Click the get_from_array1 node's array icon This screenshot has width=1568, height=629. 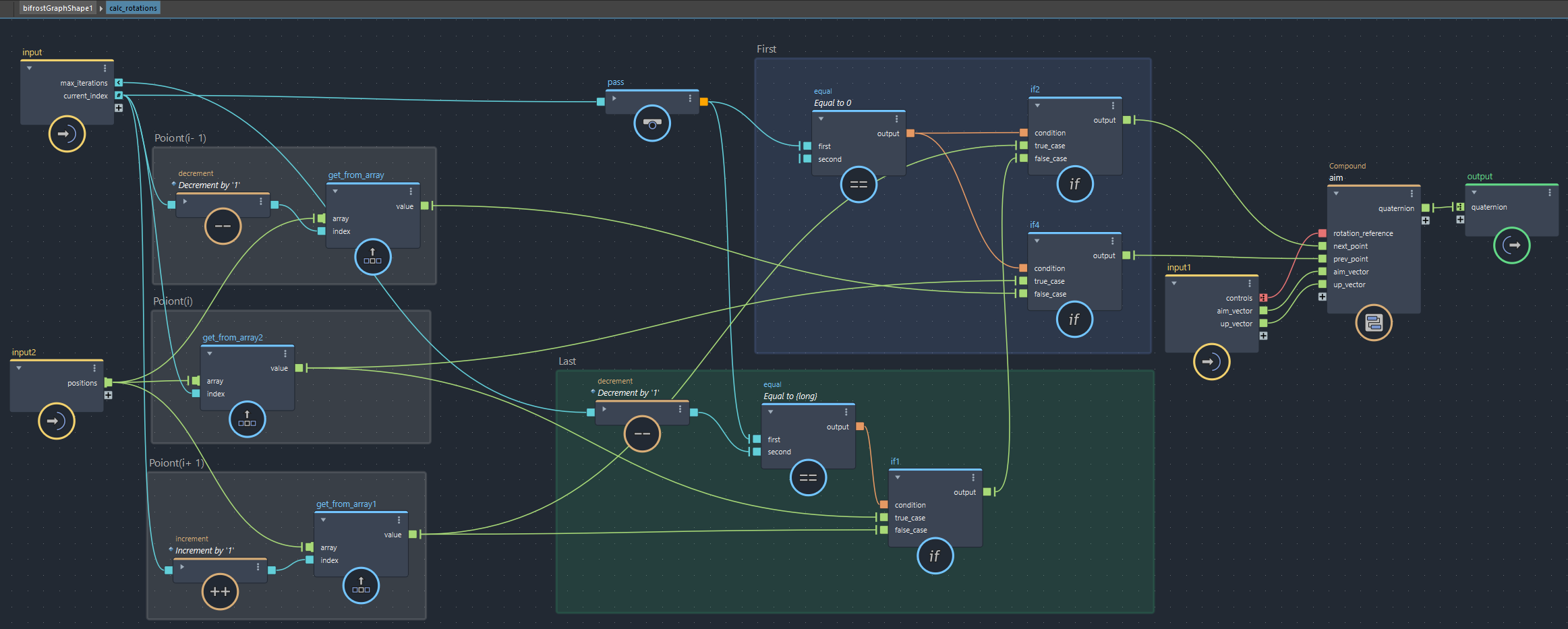[x=361, y=586]
